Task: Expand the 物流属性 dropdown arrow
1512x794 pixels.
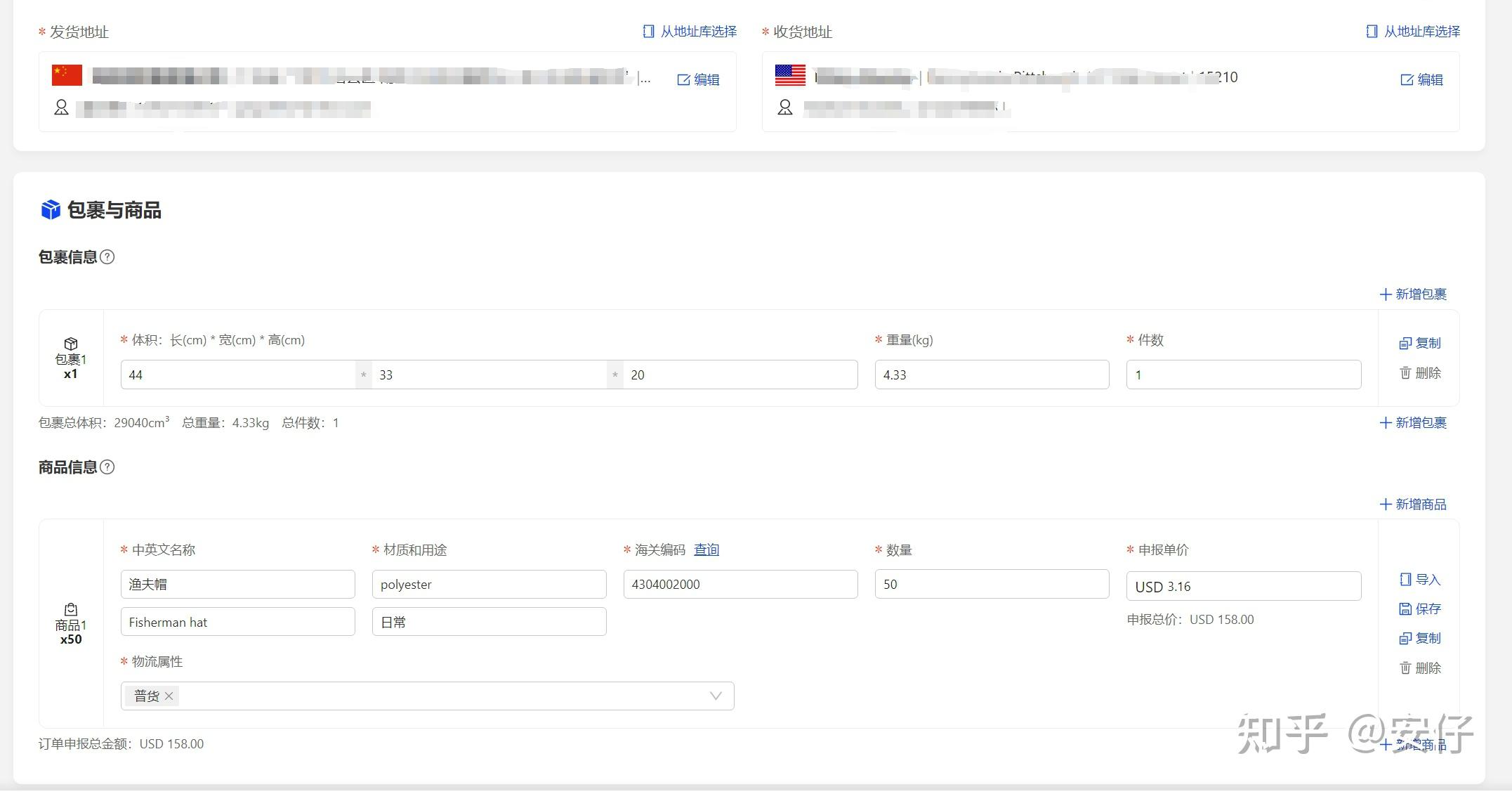Action: click(x=716, y=696)
